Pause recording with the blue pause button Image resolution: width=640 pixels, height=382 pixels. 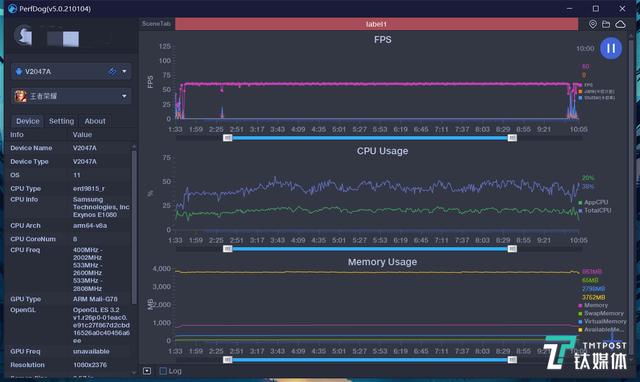pos(611,48)
